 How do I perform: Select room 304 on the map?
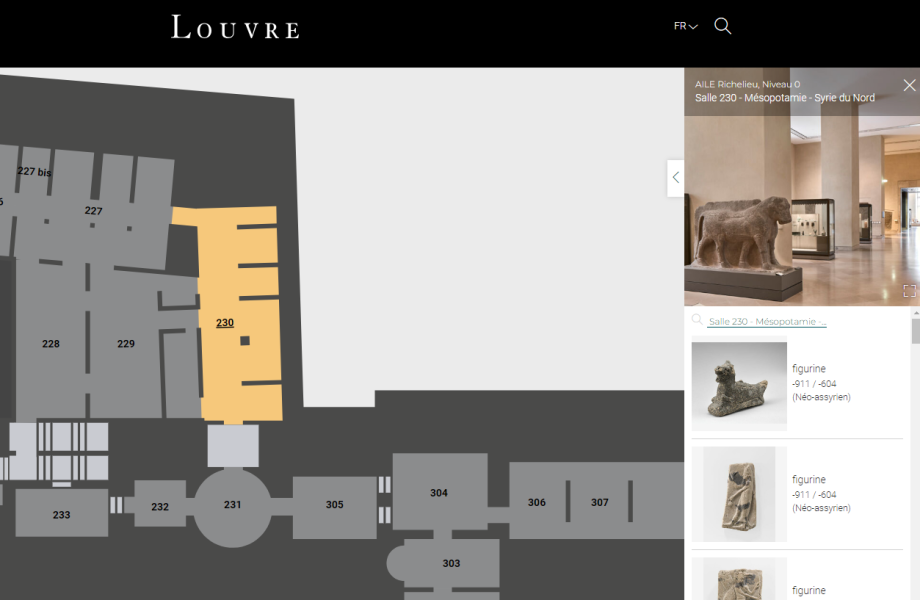click(x=439, y=493)
